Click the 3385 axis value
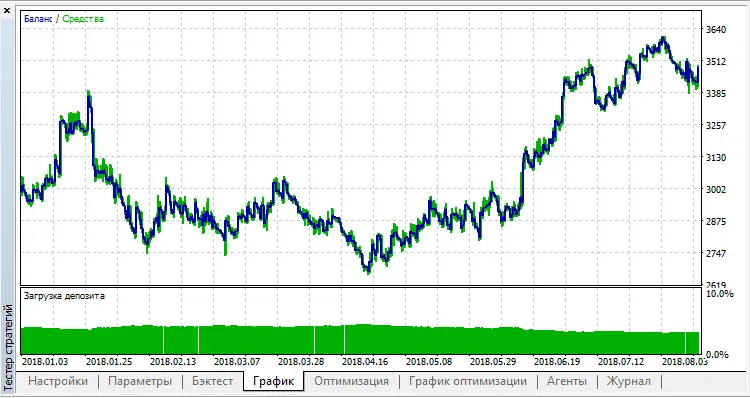 click(x=716, y=94)
